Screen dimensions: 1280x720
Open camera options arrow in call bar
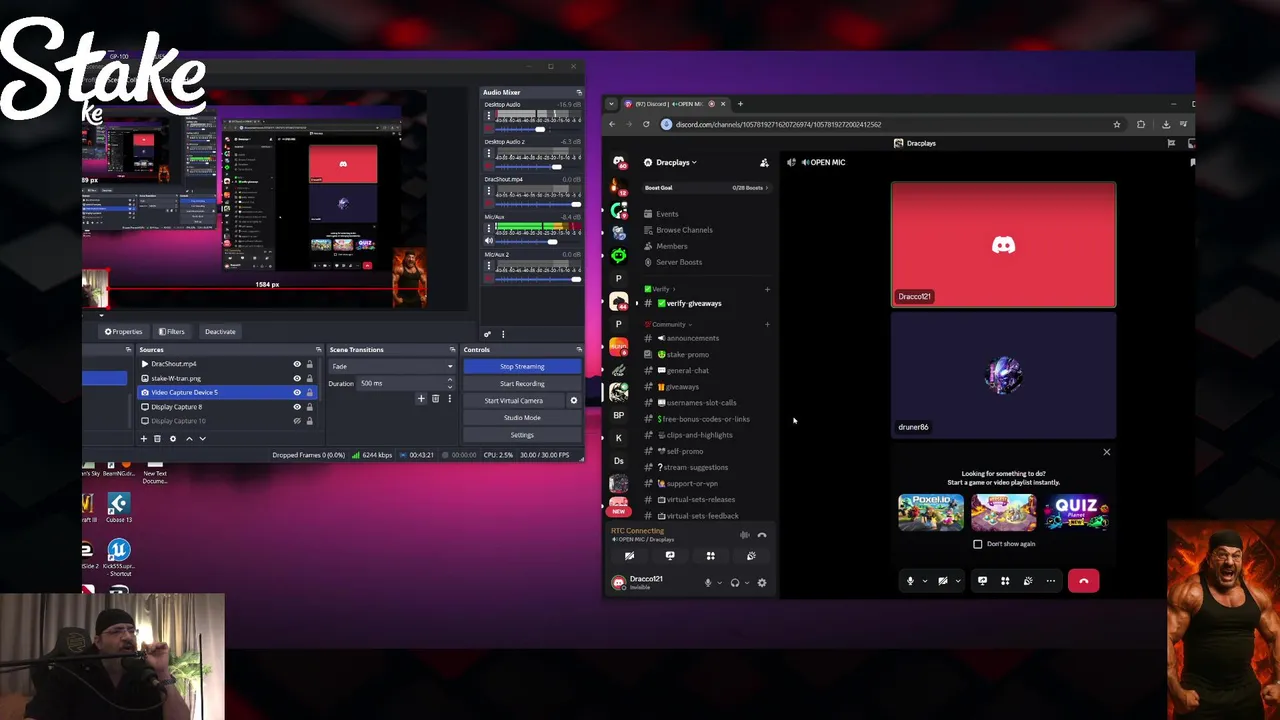(957, 581)
